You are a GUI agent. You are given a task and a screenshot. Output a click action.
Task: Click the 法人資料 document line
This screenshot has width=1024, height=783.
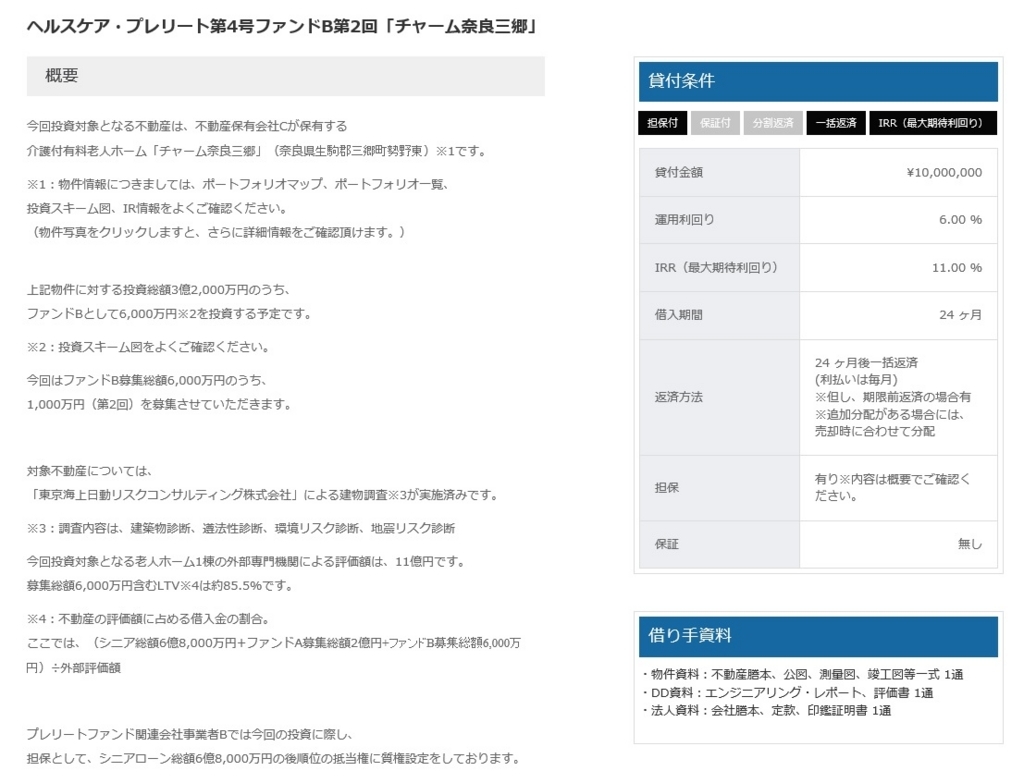coord(767,711)
